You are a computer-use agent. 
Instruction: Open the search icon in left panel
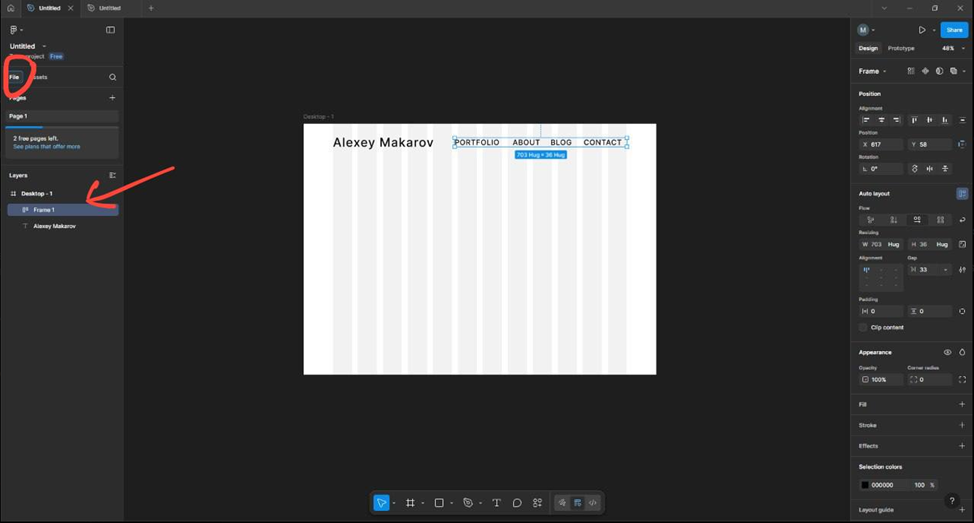(x=112, y=77)
